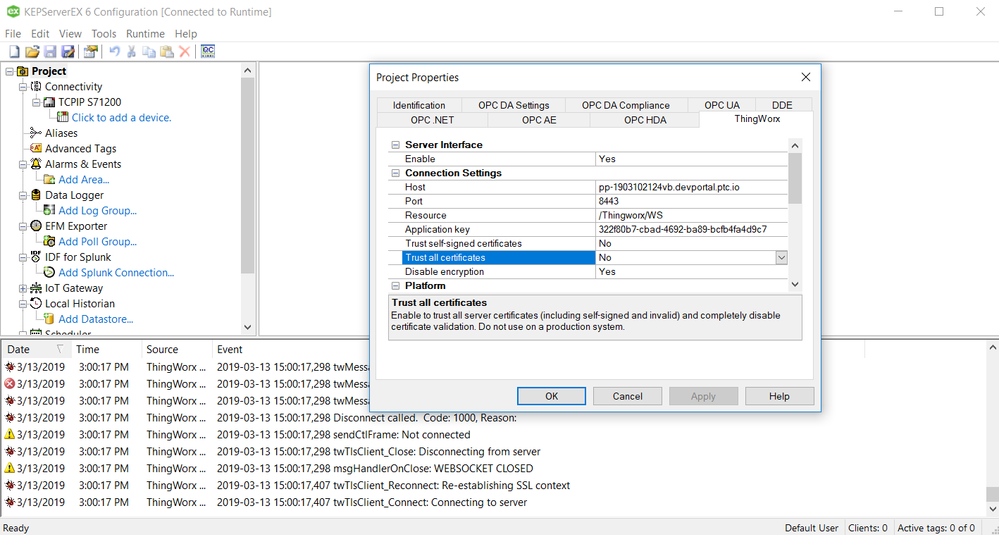Click the Open Project folder icon

(x=32, y=52)
